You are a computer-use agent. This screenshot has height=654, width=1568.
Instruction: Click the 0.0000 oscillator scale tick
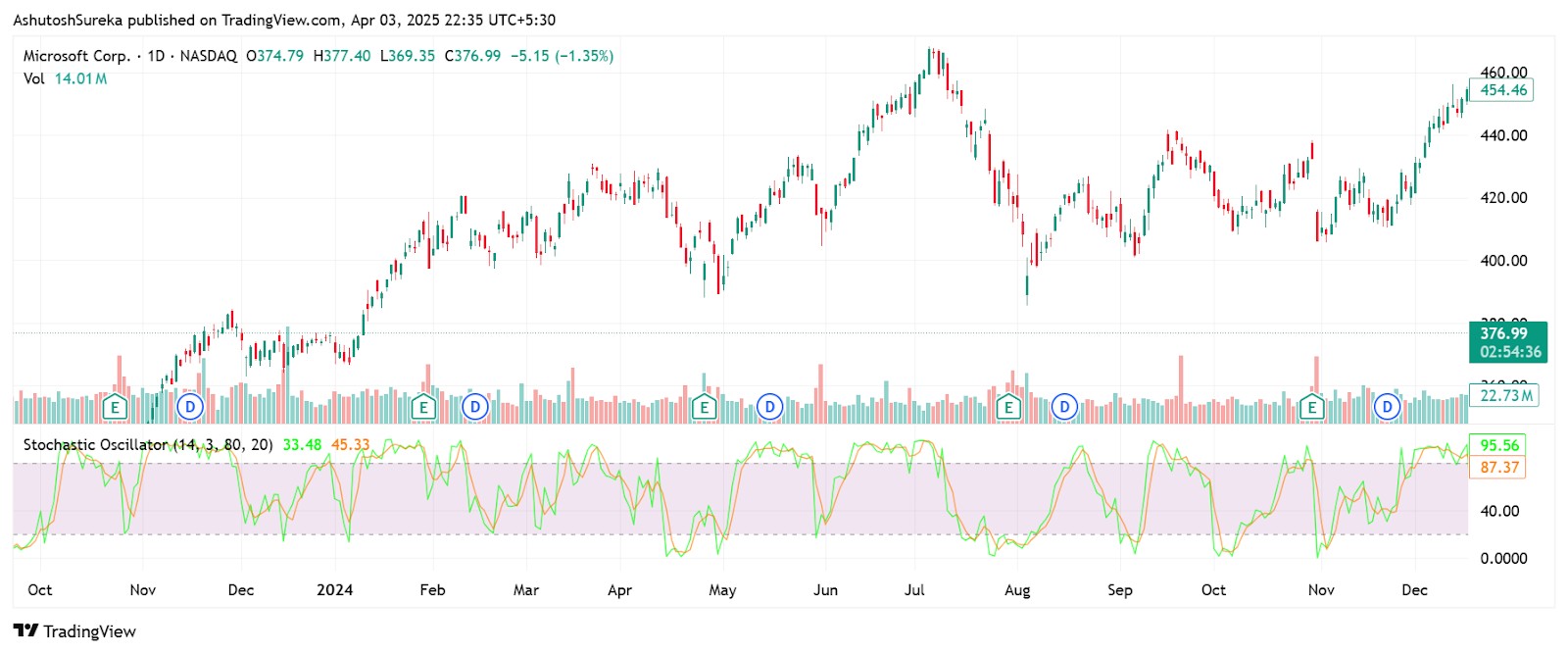(x=1503, y=559)
